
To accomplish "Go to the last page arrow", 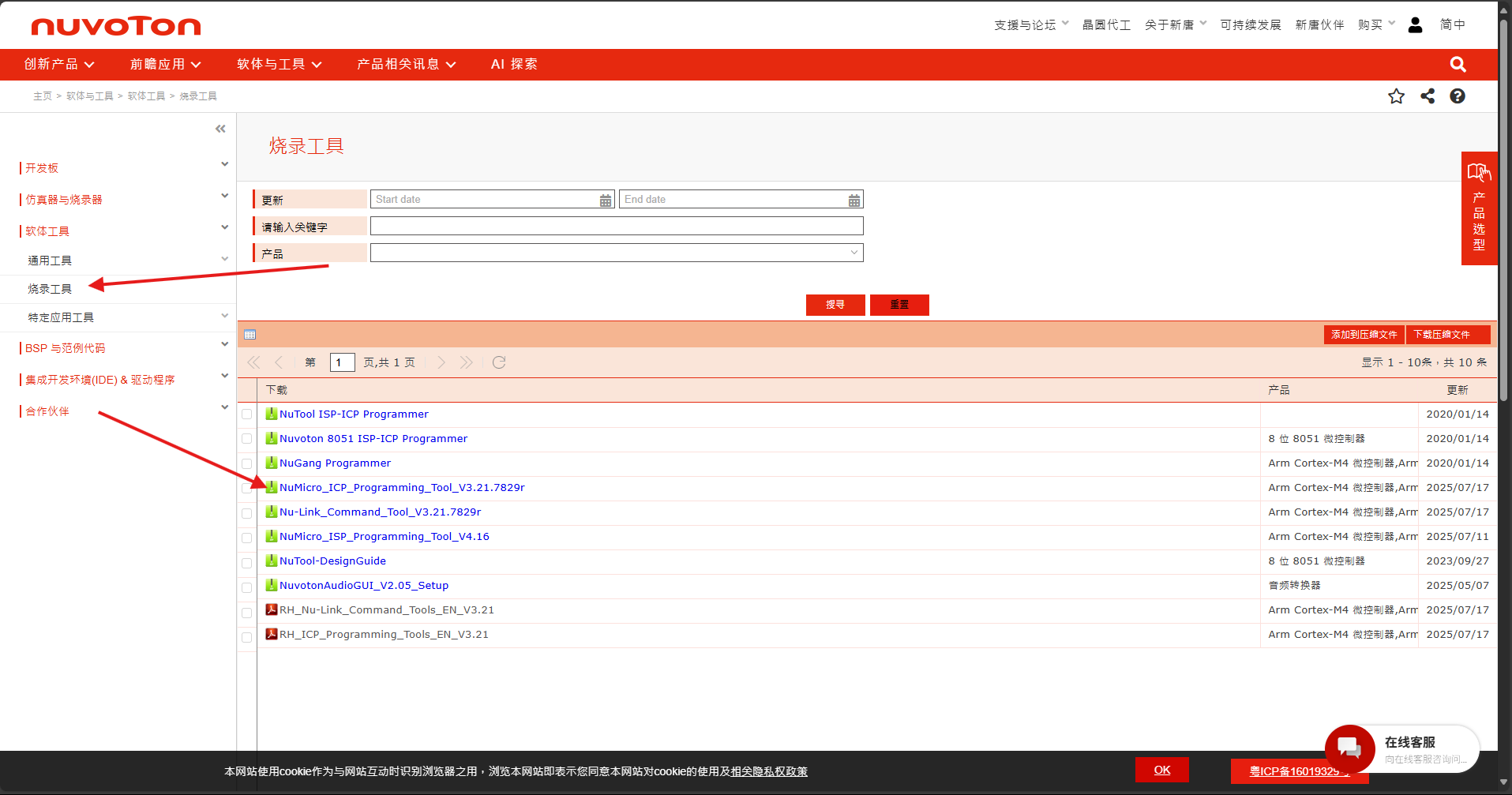I will (x=466, y=362).
